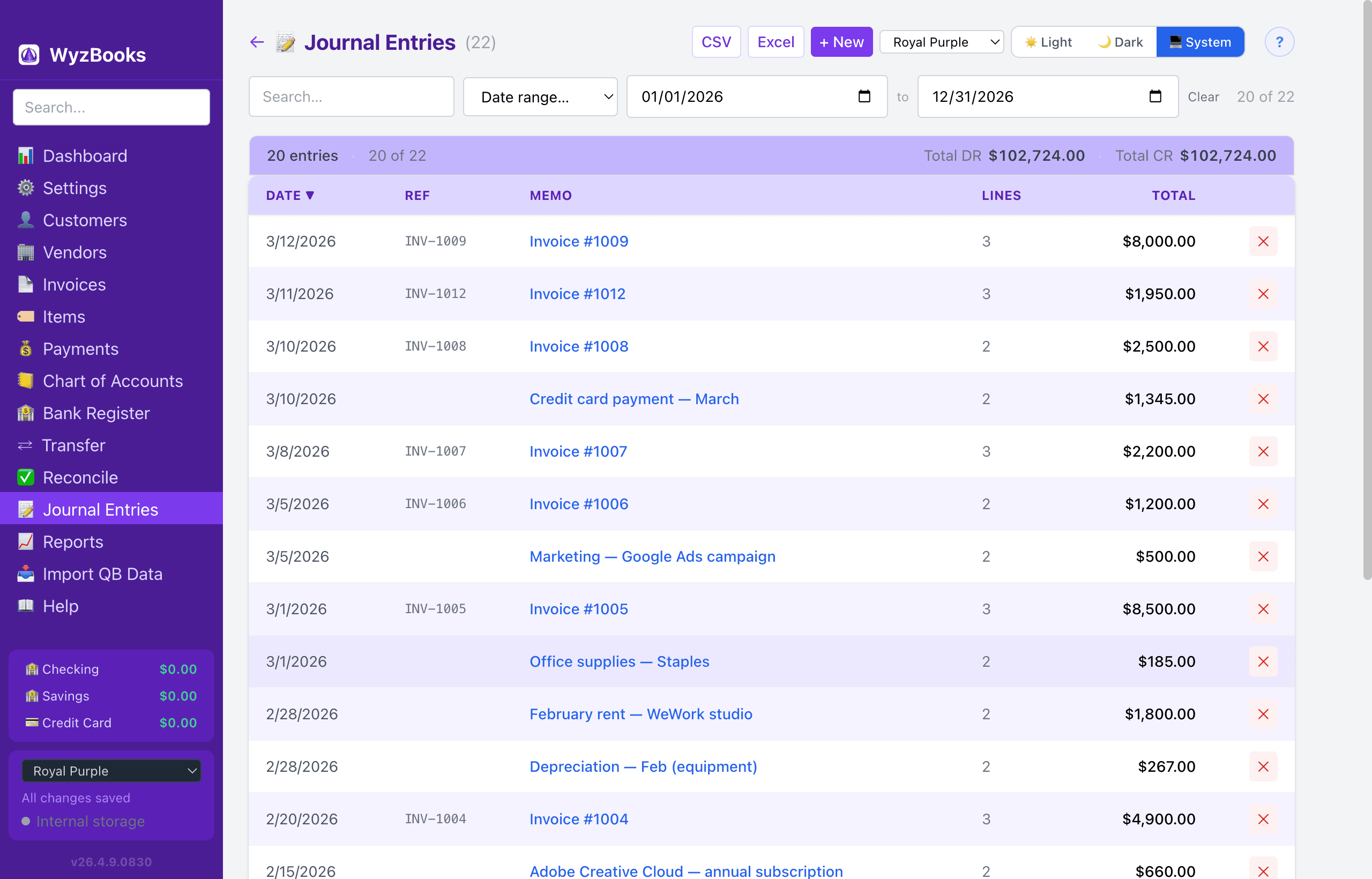Open calendar picker for the start date

tap(864, 96)
